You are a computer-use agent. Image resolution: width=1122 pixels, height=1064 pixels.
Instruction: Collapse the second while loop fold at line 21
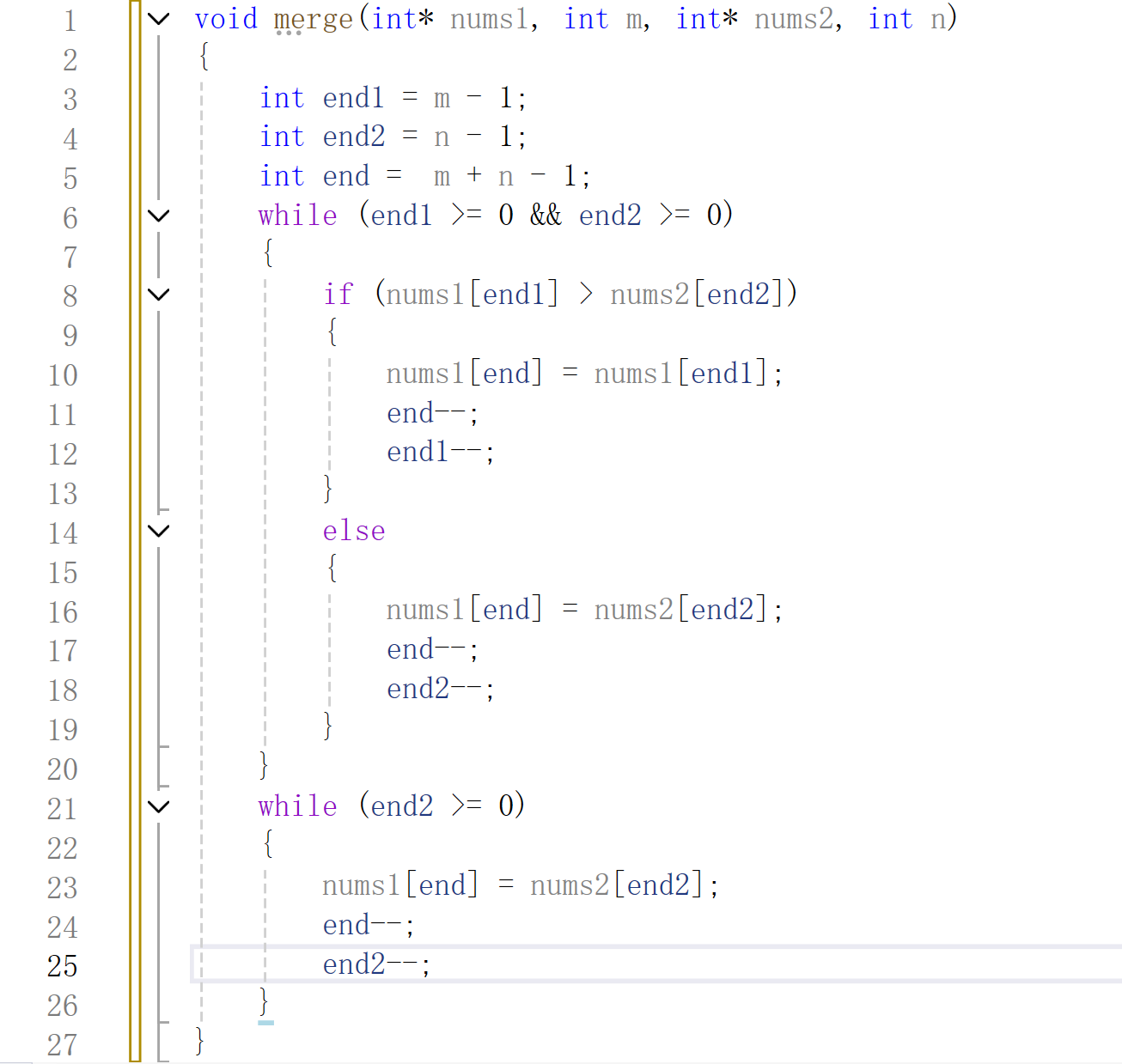pos(159,806)
